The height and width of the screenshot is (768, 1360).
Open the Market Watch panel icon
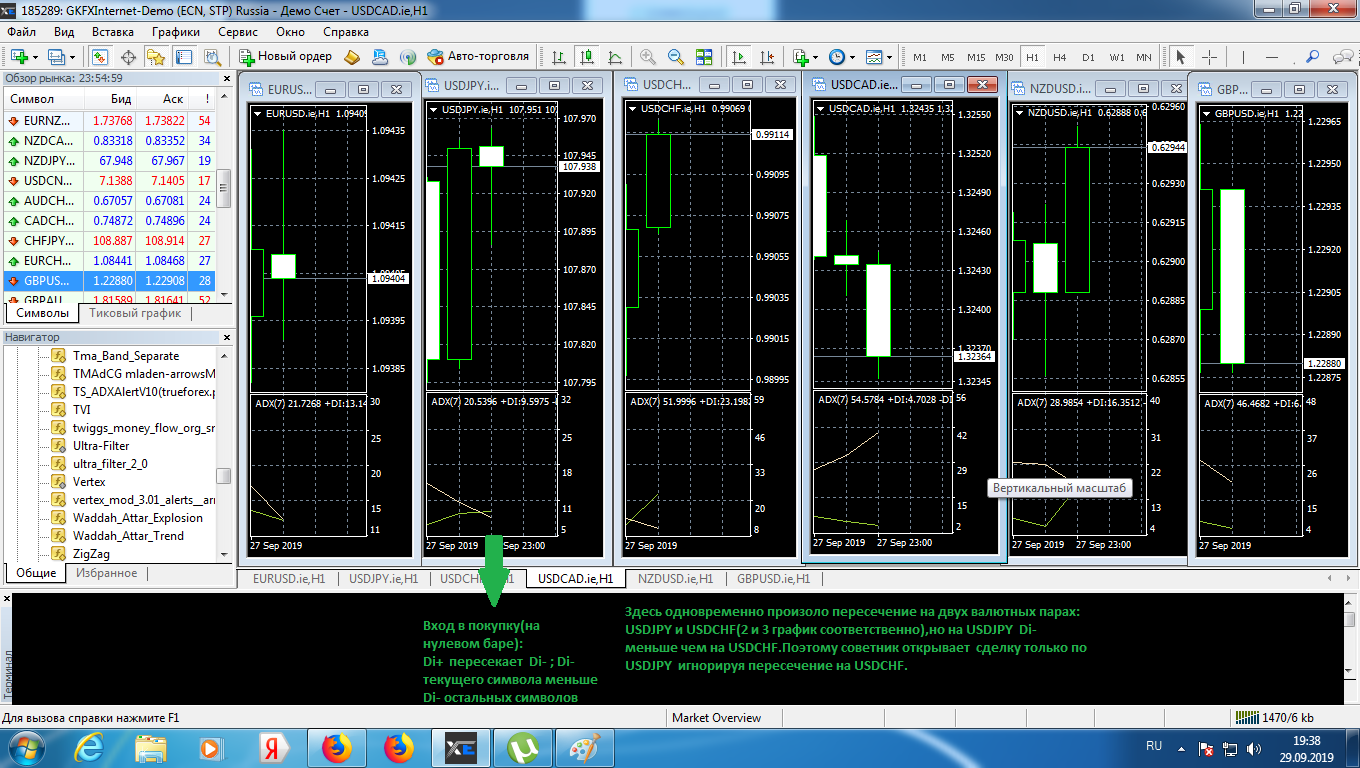click(x=100, y=57)
